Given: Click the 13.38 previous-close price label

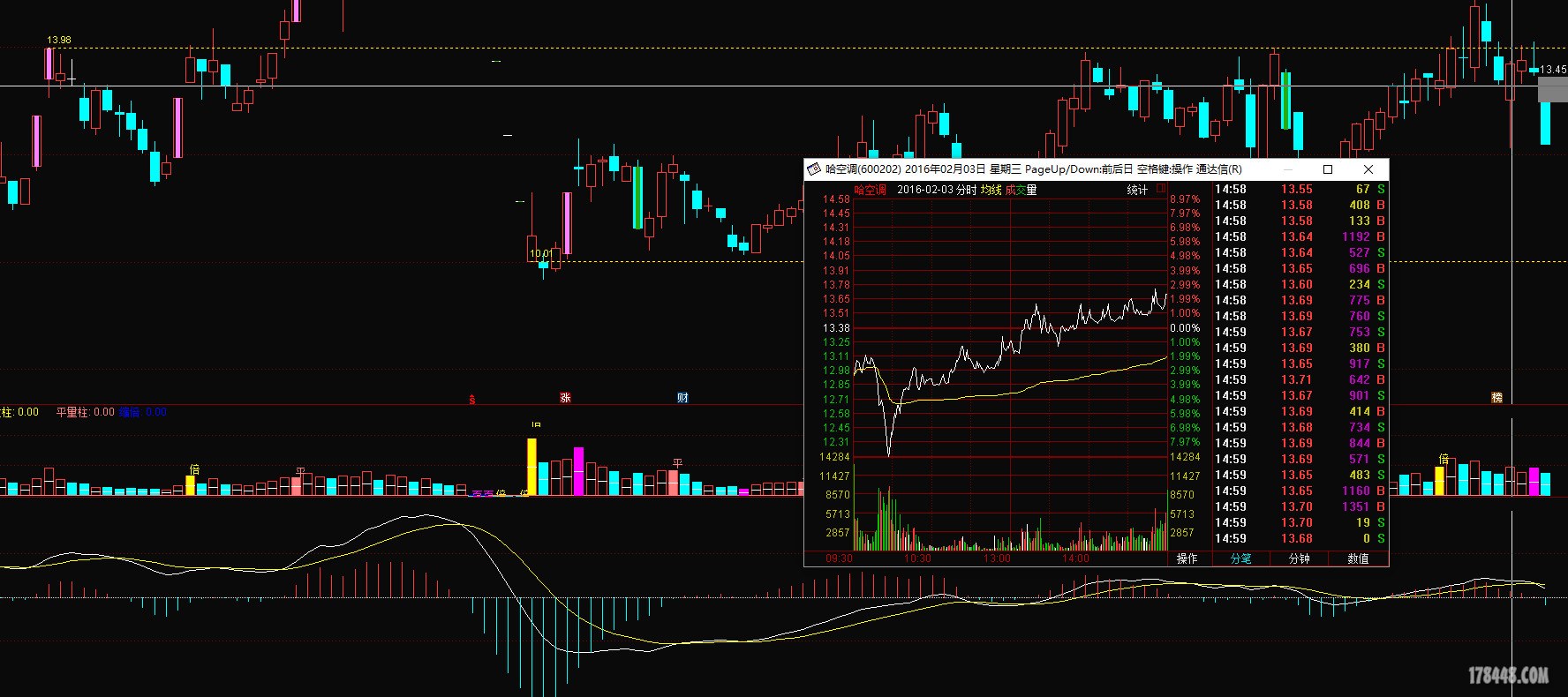Looking at the screenshot, I should (x=836, y=328).
